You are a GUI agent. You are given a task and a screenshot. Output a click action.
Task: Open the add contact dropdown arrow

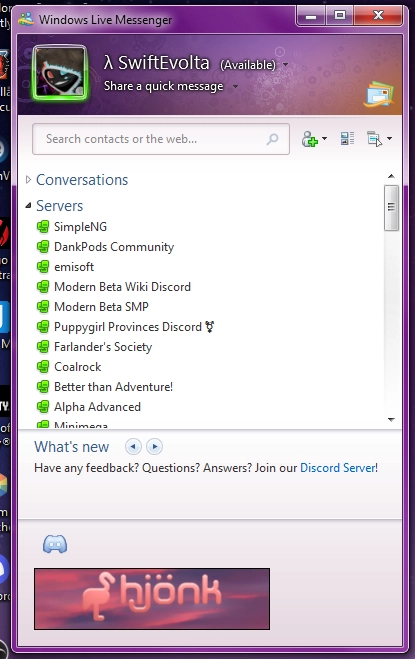point(324,138)
